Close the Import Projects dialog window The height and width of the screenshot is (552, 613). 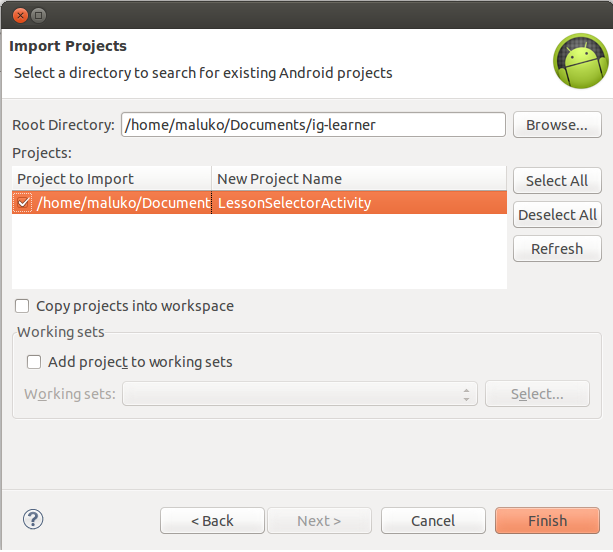click(20, 16)
